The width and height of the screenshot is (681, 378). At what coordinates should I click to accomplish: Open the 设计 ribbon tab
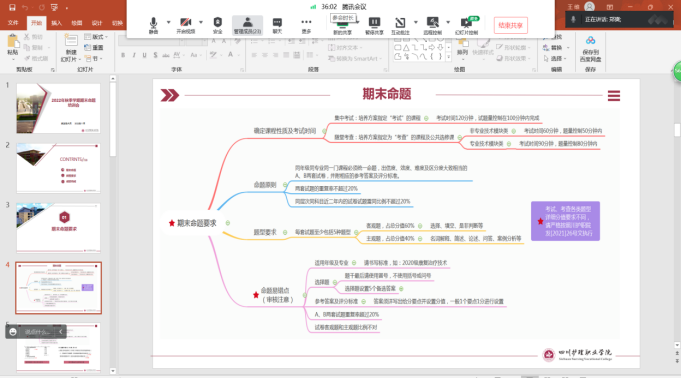97,23
